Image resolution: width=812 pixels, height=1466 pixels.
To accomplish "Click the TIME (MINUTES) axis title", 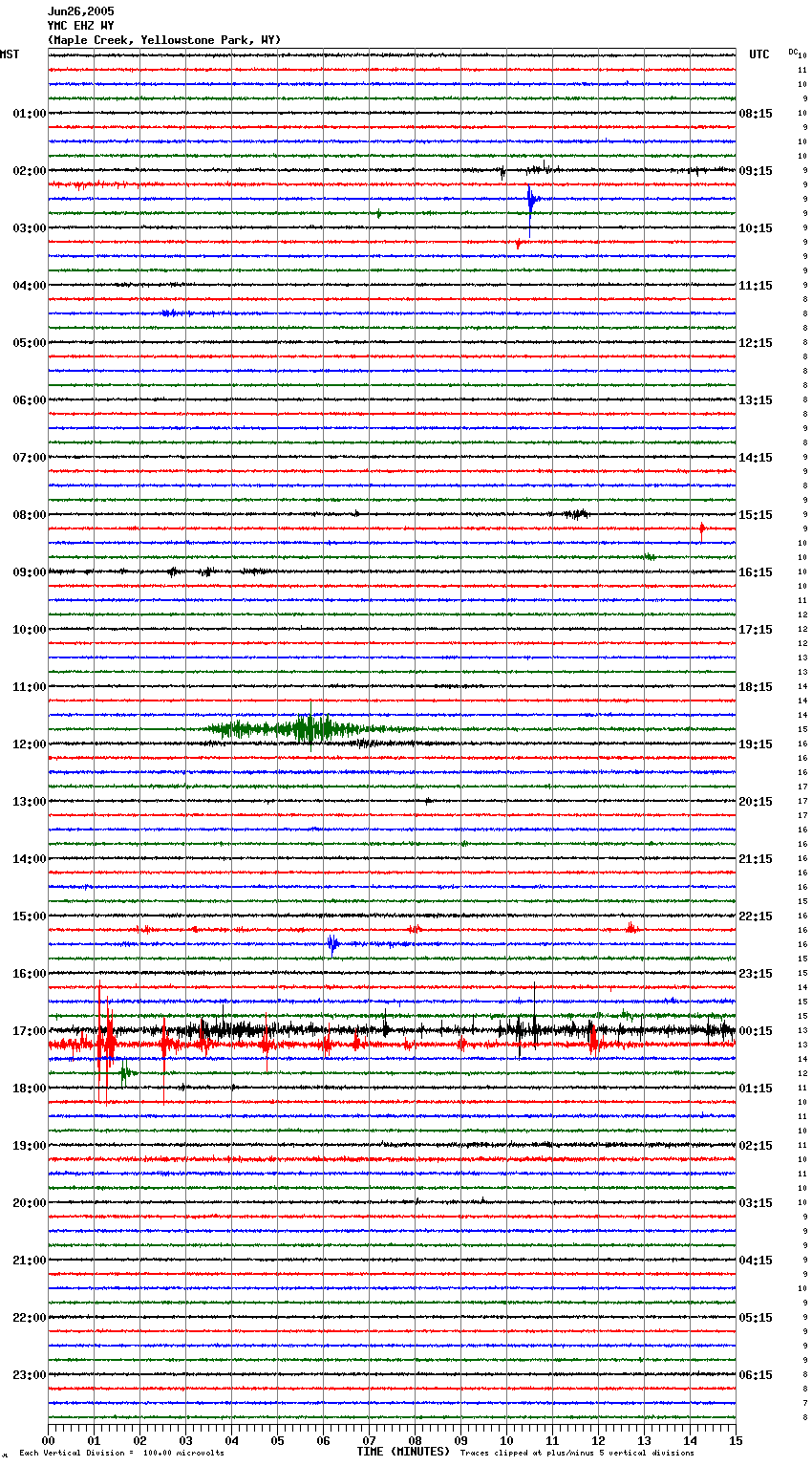I will pyautogui.click(x=403, y=1452).
